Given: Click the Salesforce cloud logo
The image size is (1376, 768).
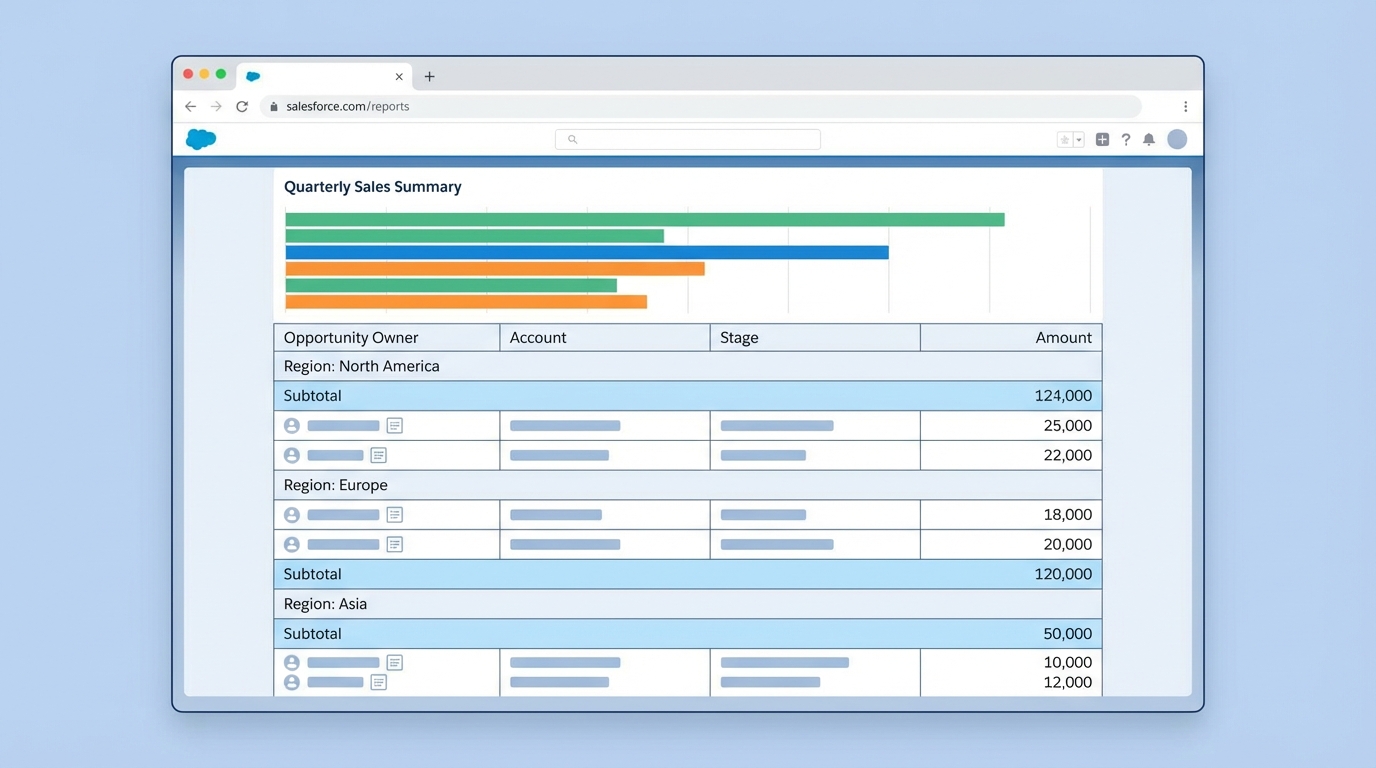Looking at the screenshot, I should [x=200, y=139].
